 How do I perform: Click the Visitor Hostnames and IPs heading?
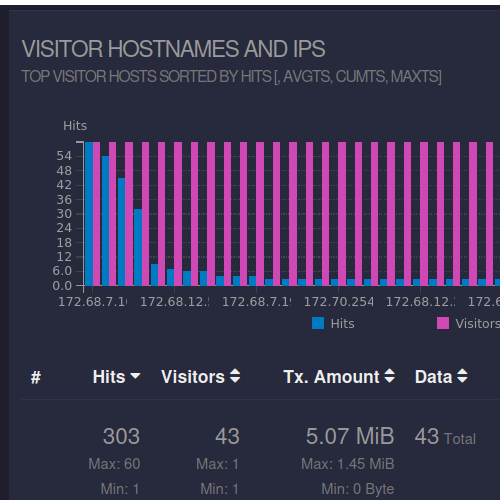coord(173,49)
